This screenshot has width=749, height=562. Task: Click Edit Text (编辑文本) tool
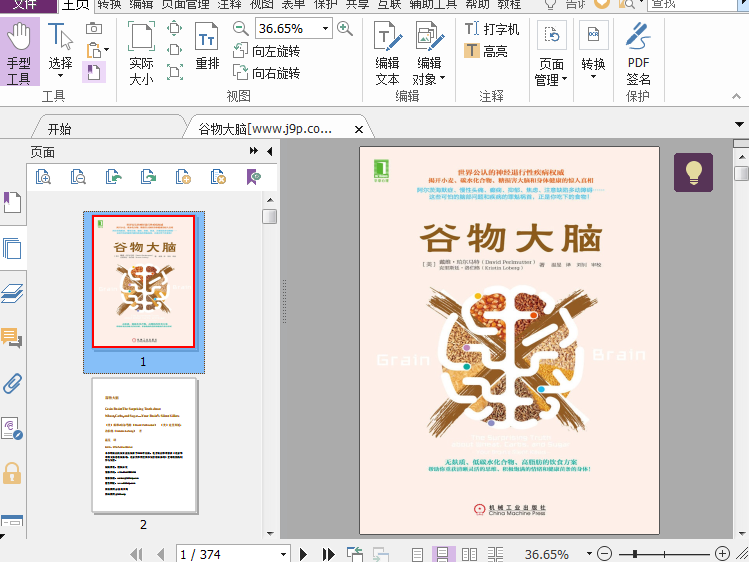point(387,53)
